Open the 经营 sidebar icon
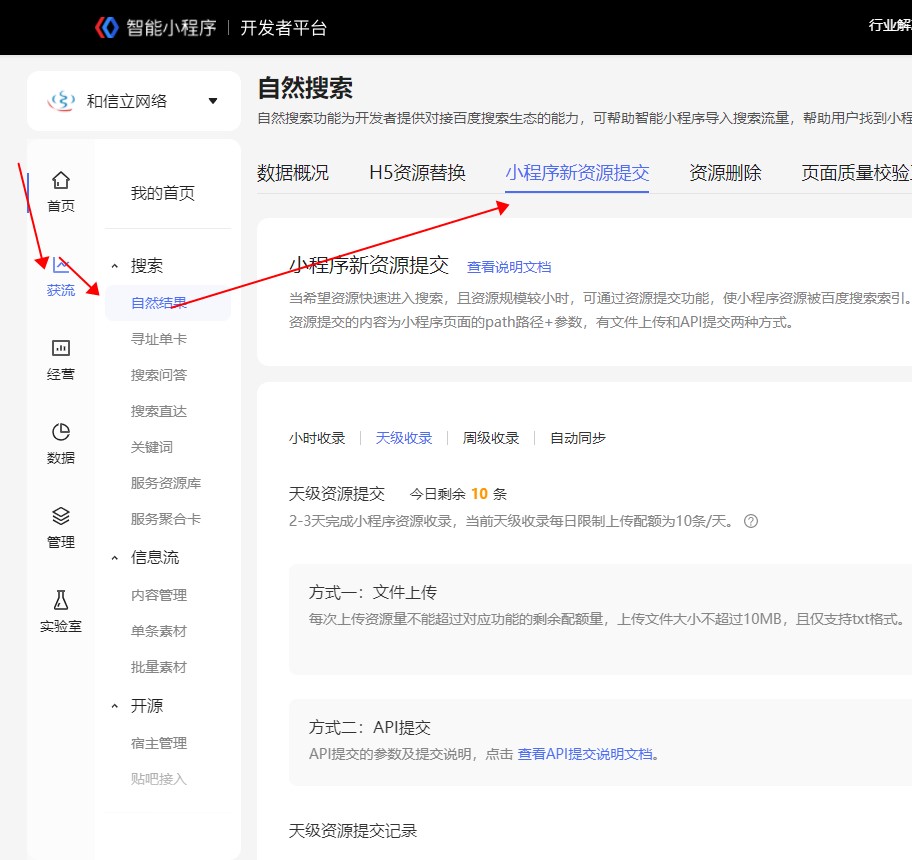This screenshot has width=912, height=860. click(60, 348)
